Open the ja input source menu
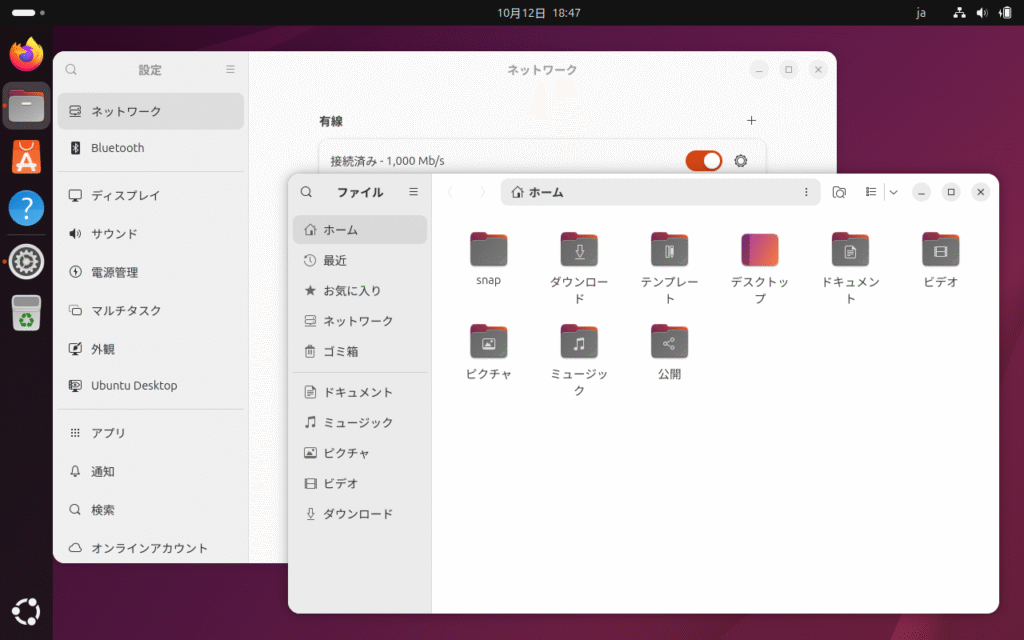The image size is (1024, 640). tap(921, 13)
